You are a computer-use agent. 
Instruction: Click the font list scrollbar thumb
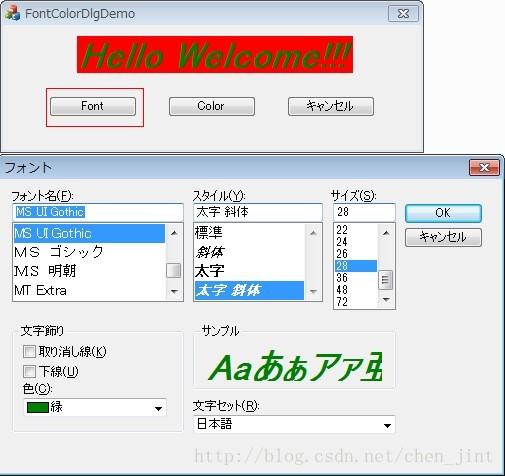point(174,270)
